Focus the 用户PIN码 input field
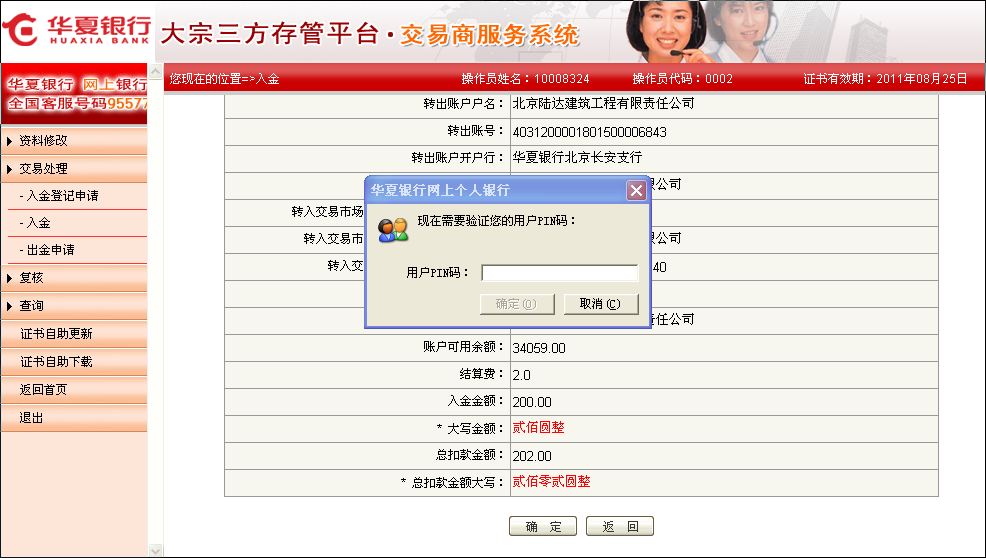Viewport: 986px width, 558px height. click(x=560, y=272)
